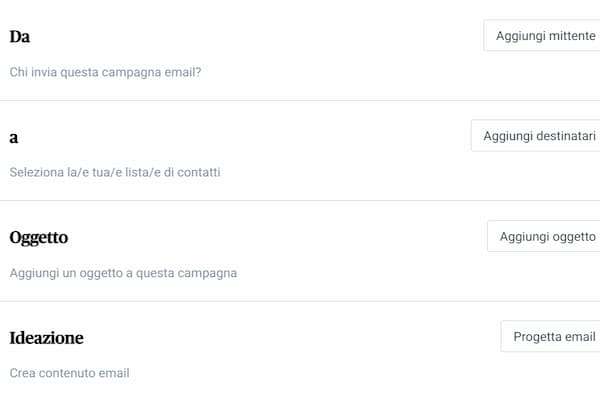Click the divider line above Ideazione section
Image resolution: width=600 pixels, height=400 pixels.
click(300, 301)
